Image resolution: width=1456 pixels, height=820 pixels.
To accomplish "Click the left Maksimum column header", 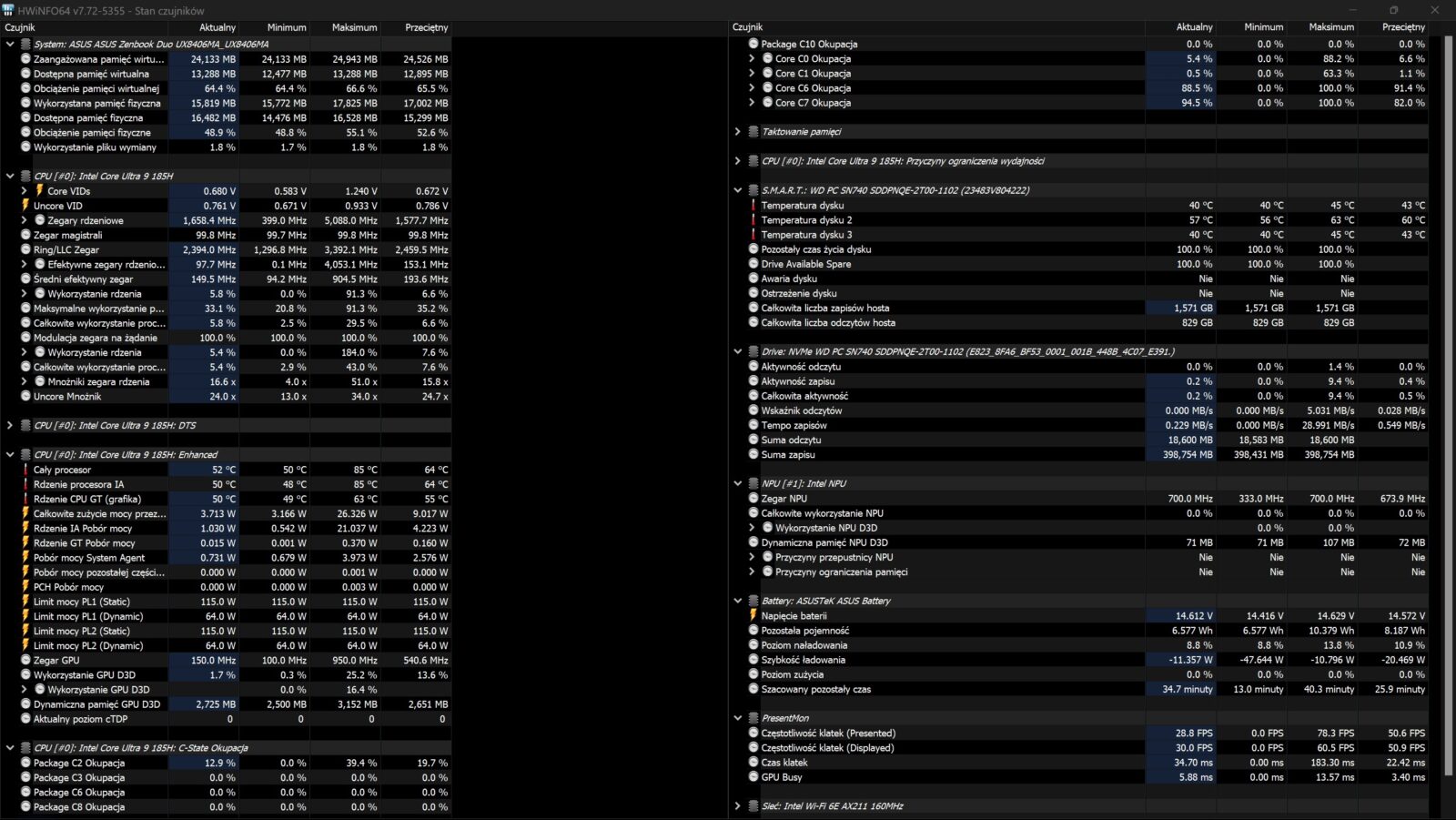I will [354, 27].
